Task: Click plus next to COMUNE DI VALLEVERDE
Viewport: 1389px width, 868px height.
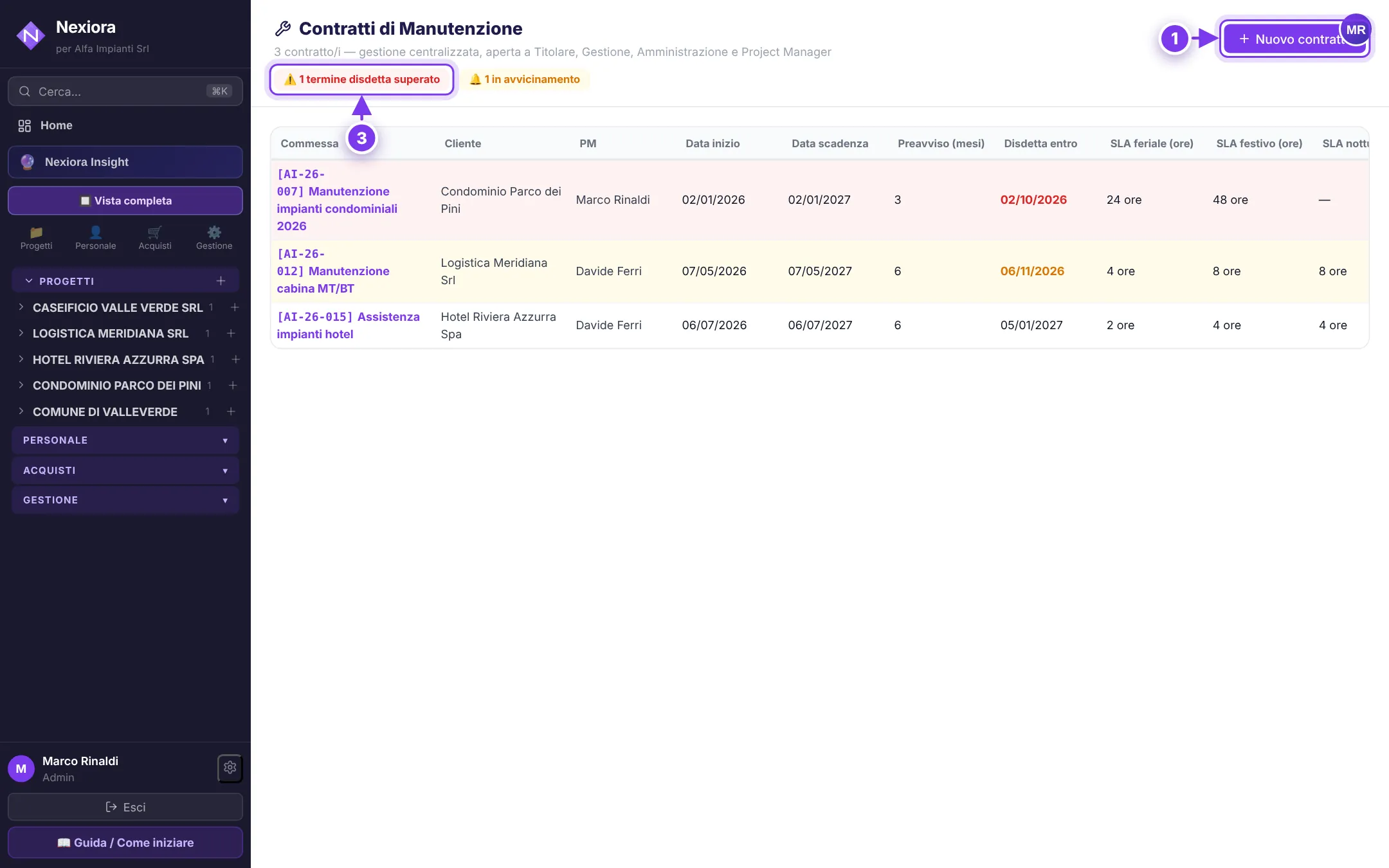Action: pos(231,411)
